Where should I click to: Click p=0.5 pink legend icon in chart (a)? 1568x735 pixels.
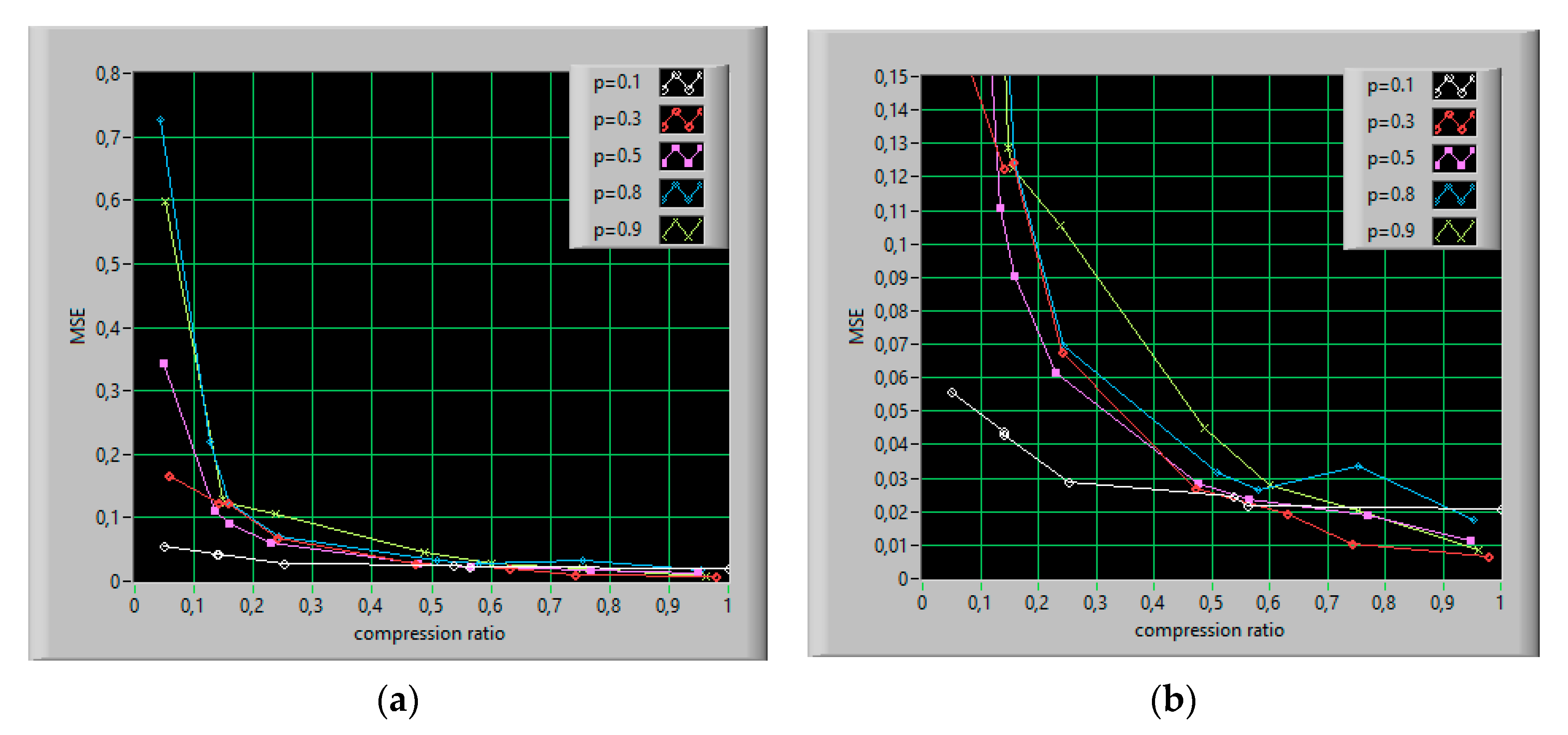tap(681, 156)
